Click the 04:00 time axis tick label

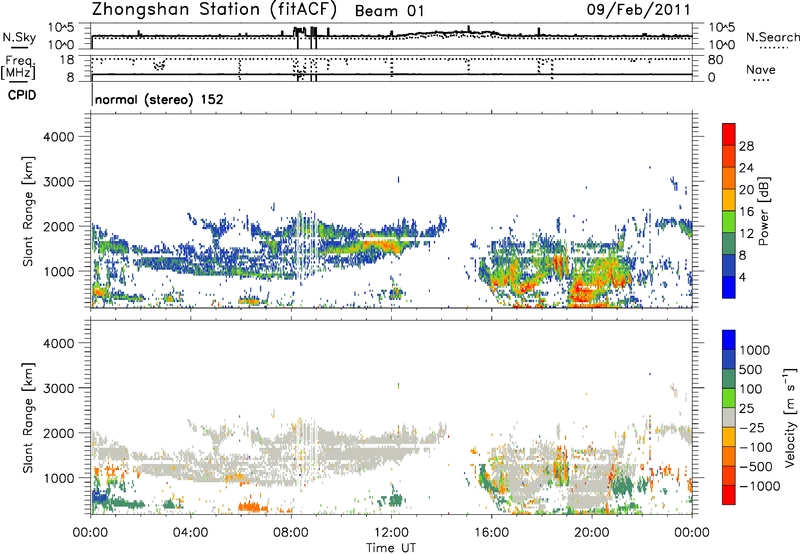[190, 533]
